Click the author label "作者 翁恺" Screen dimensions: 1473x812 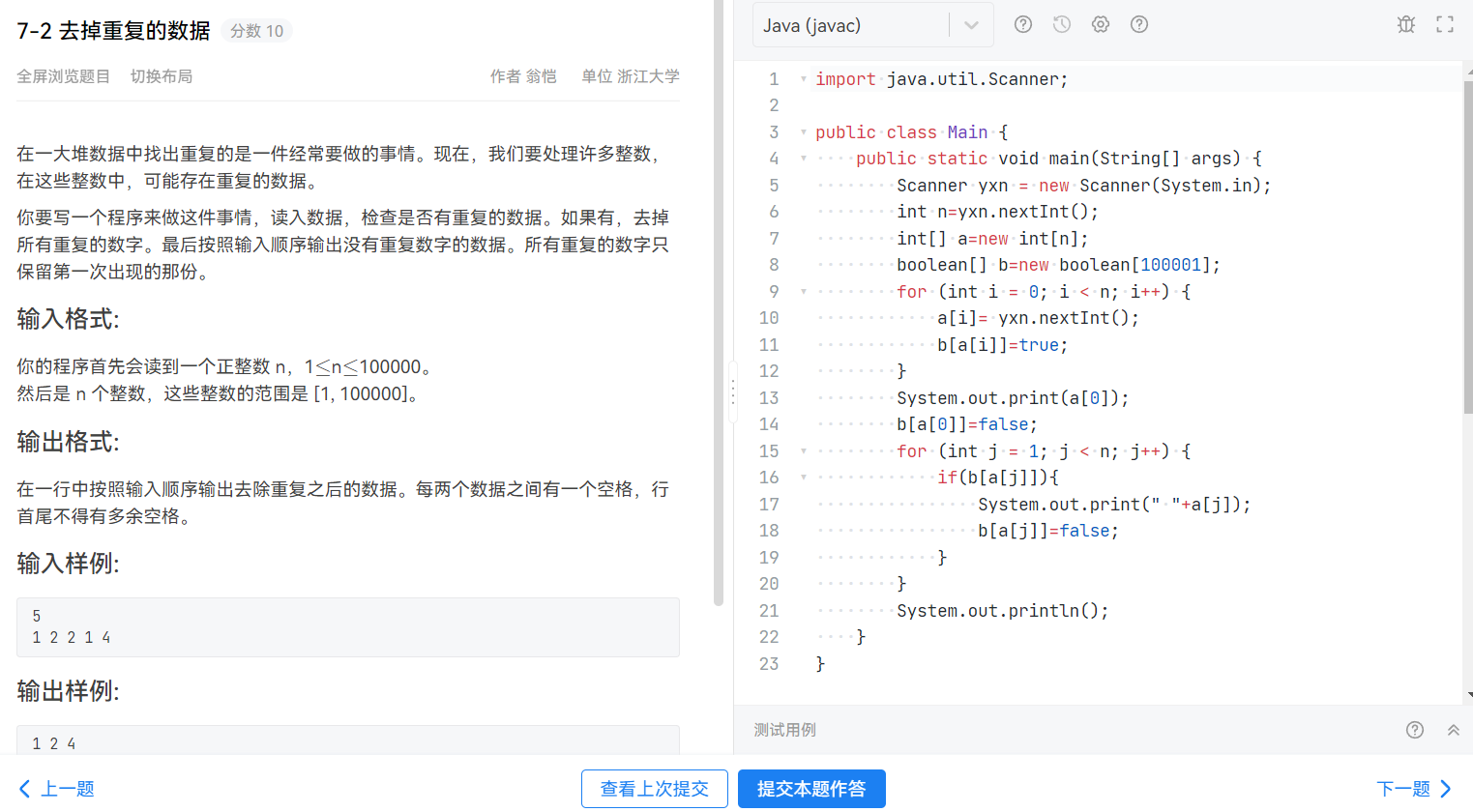point(523,76)
